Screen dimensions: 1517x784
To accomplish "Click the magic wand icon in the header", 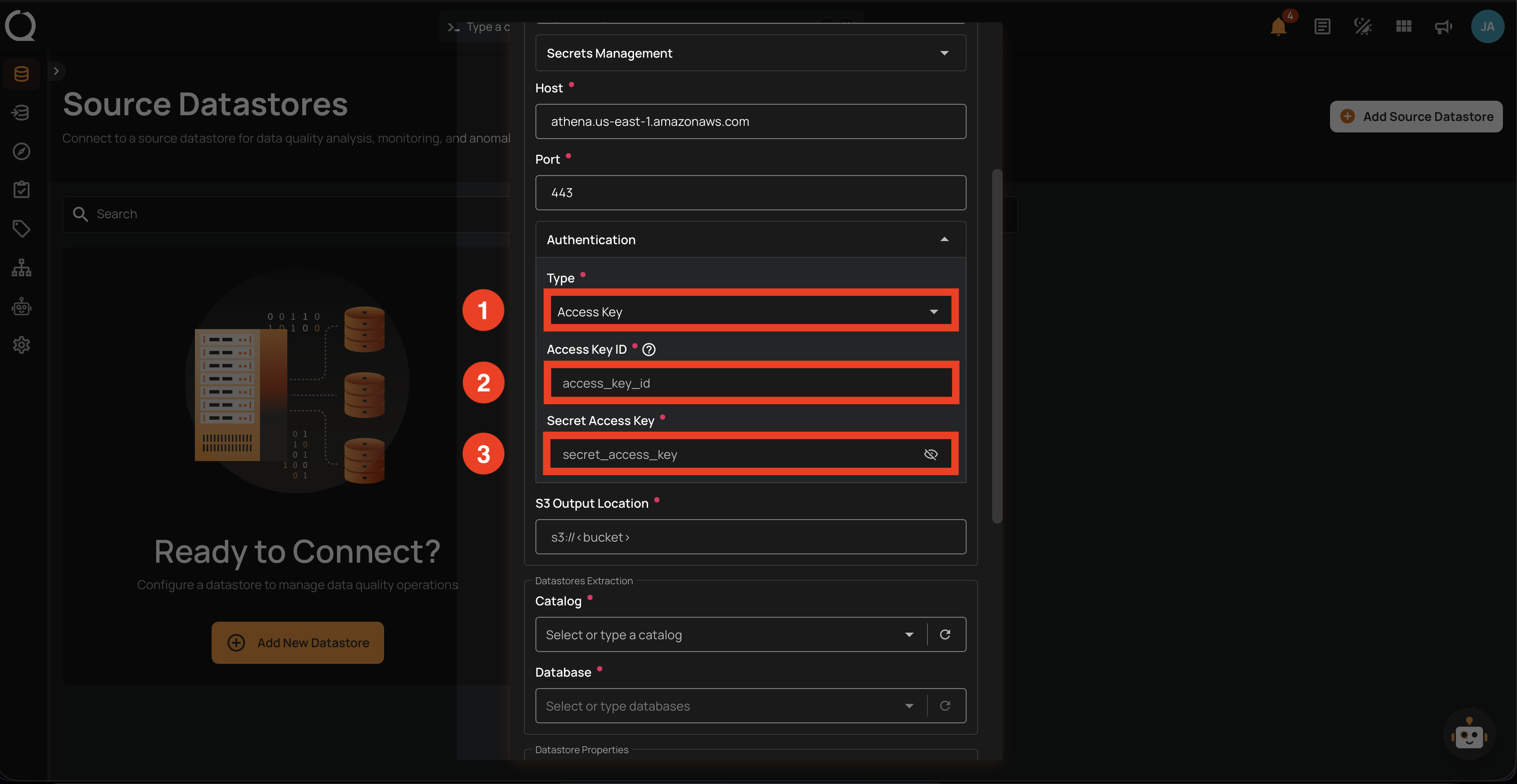I will [1363, 26].
